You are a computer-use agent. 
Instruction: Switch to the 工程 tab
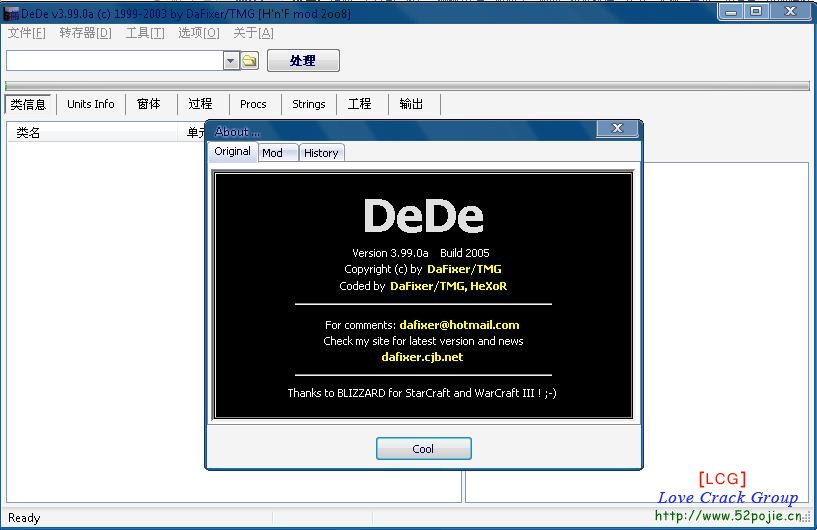pyautogui.click(x=360, y=104)
